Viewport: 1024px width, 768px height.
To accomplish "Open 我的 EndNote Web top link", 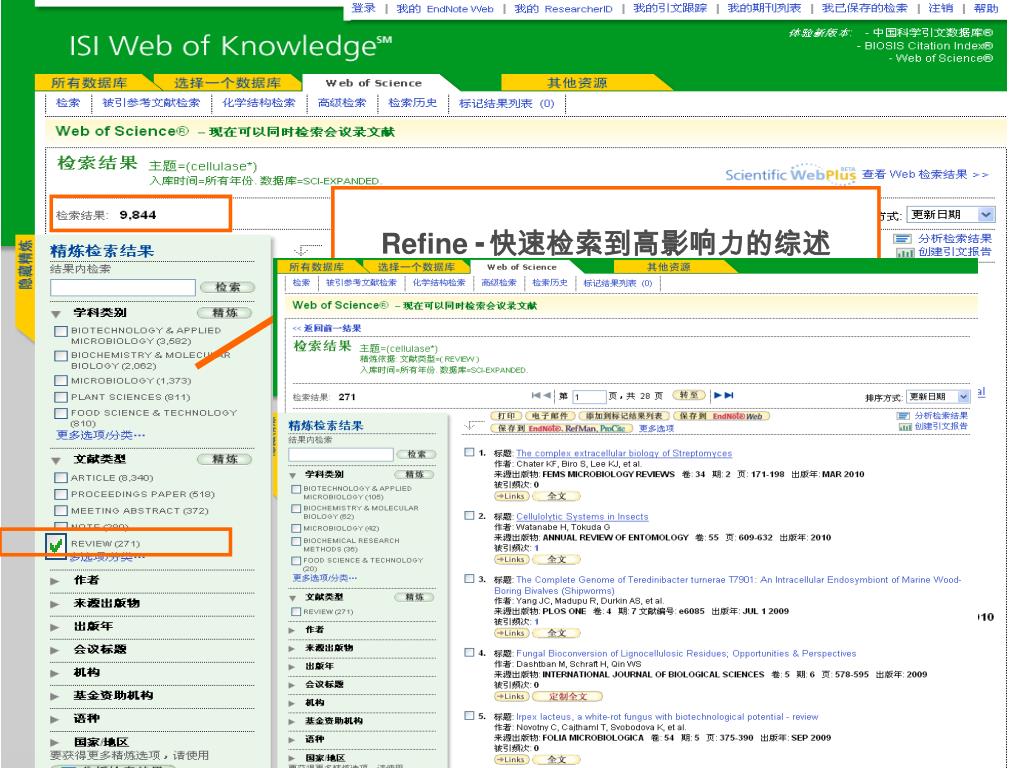I will click(x=445, y=8).
